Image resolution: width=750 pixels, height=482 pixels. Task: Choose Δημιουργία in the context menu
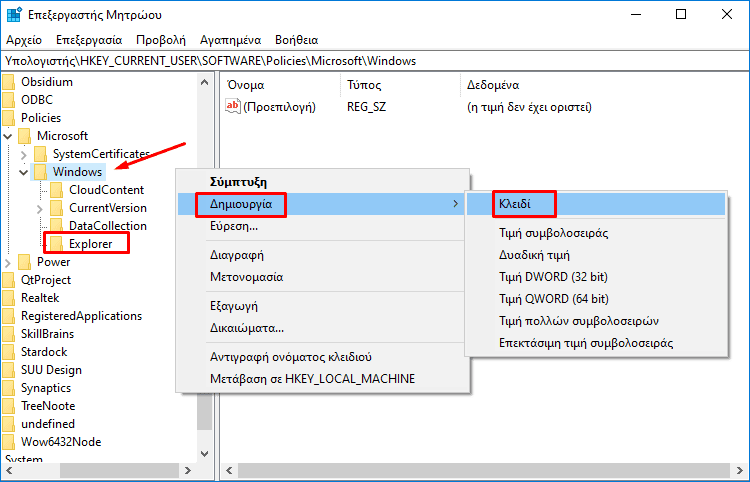pos(323,204)
